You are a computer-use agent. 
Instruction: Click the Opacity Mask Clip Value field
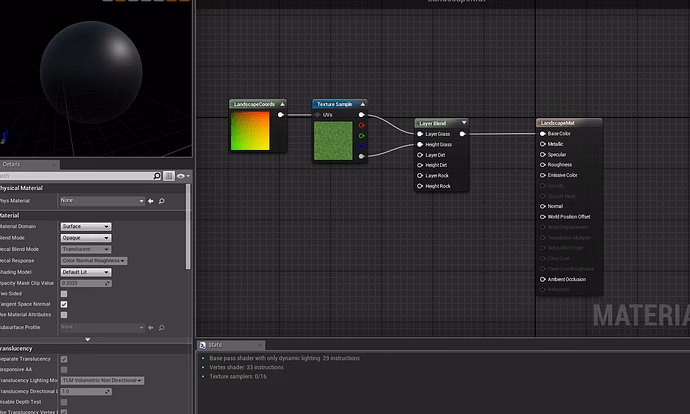pos(86,283)
